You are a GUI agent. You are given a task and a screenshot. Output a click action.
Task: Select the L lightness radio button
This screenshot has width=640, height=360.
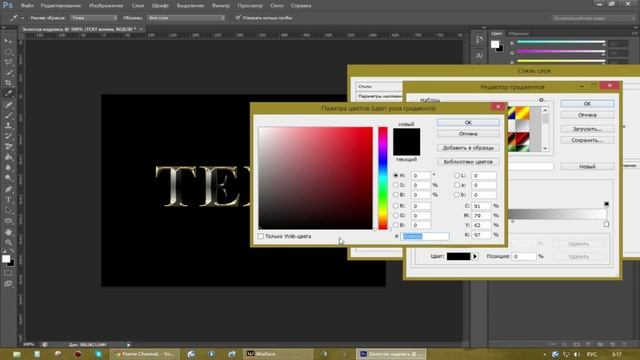pyautogui.click(x=457, y=175)
